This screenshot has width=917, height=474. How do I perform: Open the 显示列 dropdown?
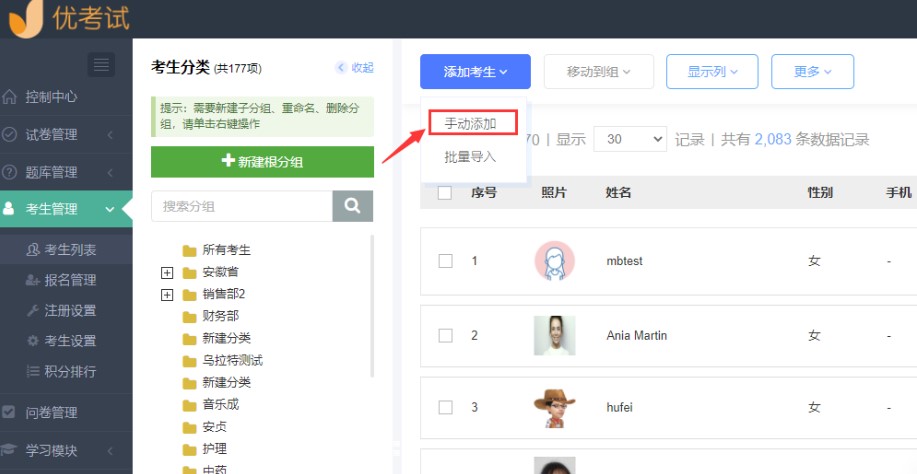pos(712,71)
